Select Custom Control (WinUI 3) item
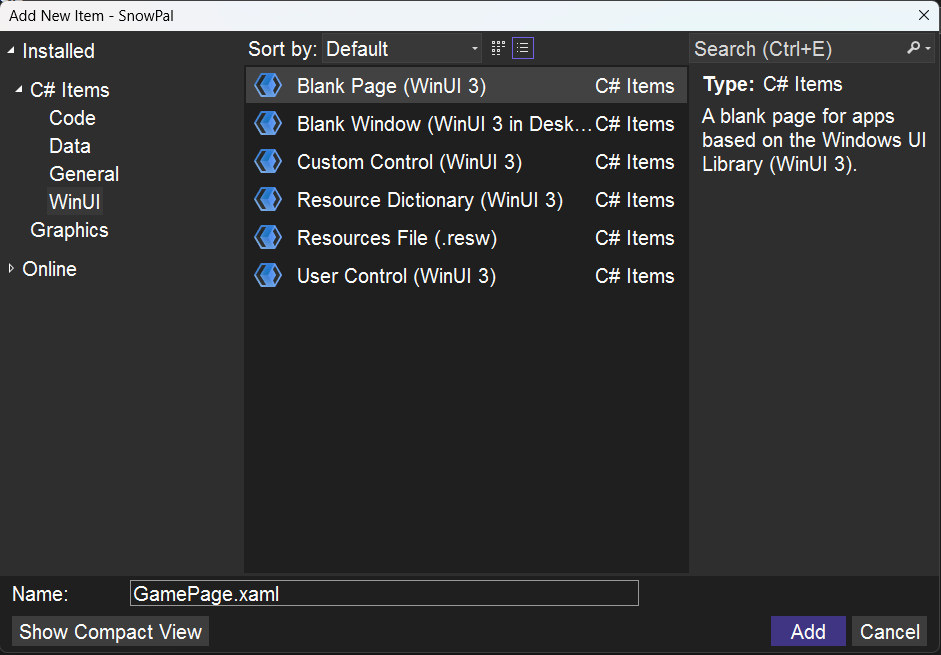The width and height of the screenshot is (941, 655). [x=466, y=161]
